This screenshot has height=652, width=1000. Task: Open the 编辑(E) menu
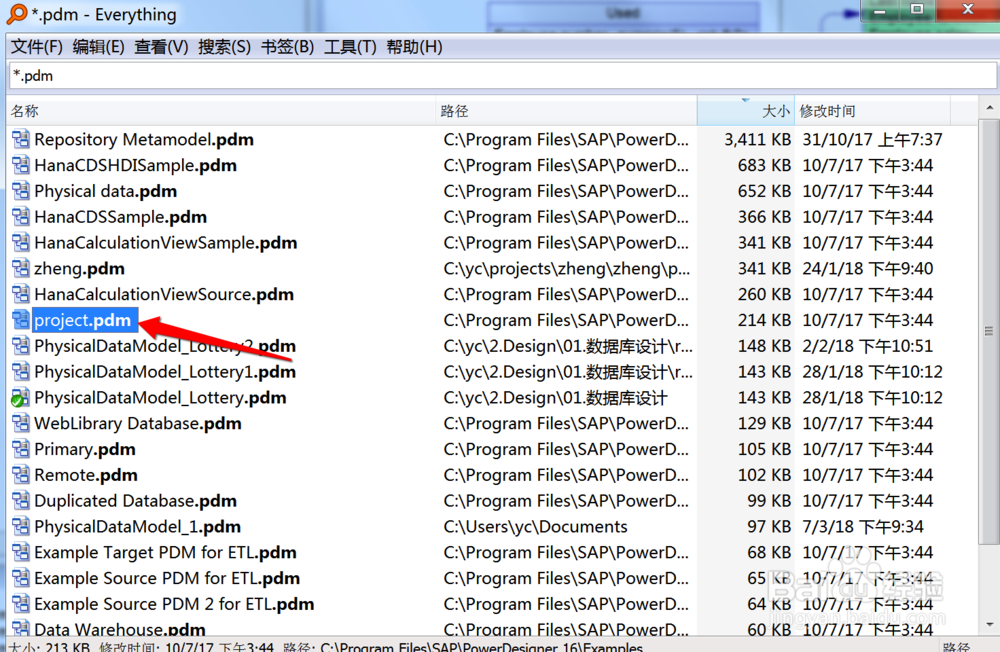(x=98, y=47)
